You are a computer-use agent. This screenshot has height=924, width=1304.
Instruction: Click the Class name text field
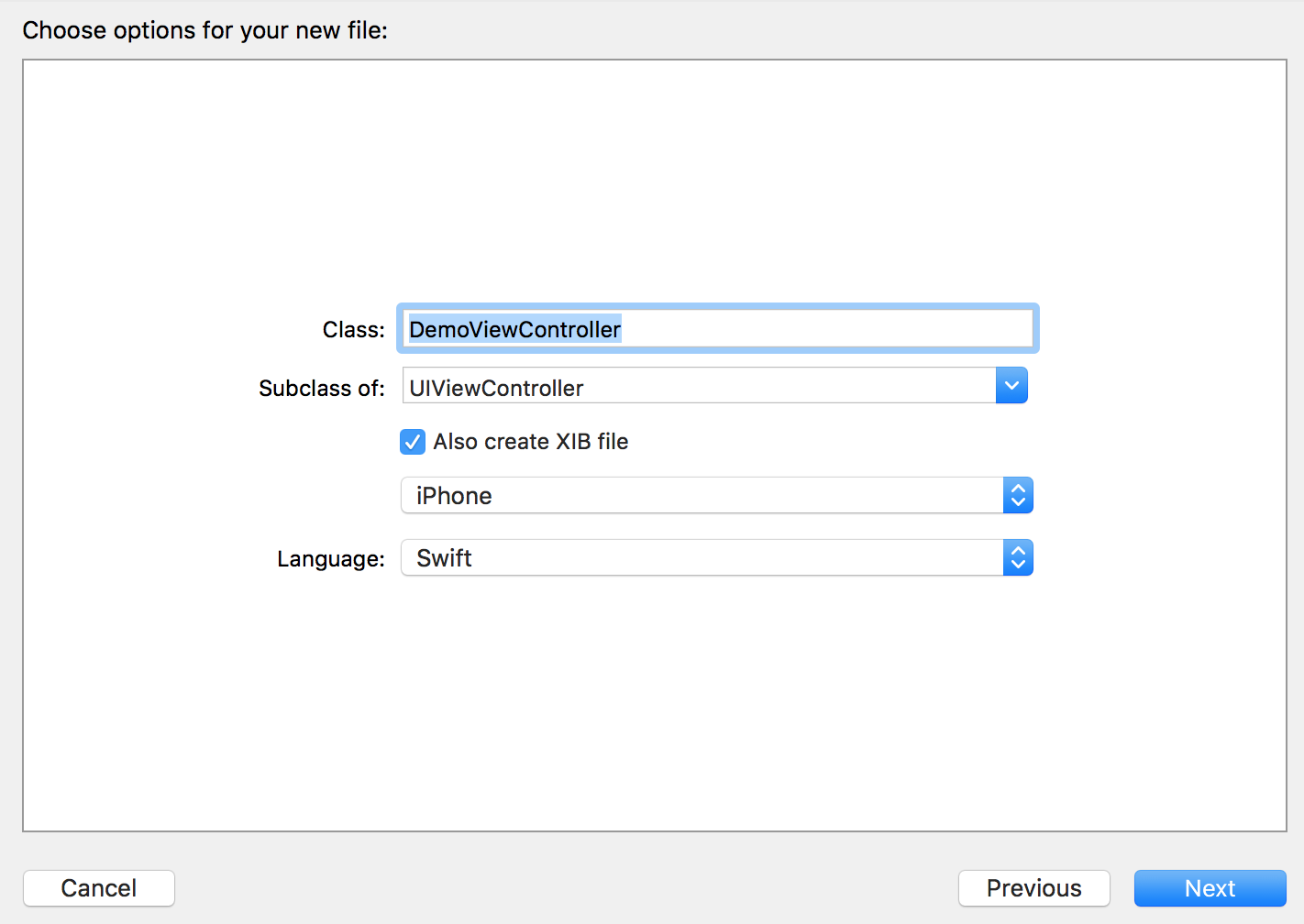718,328
